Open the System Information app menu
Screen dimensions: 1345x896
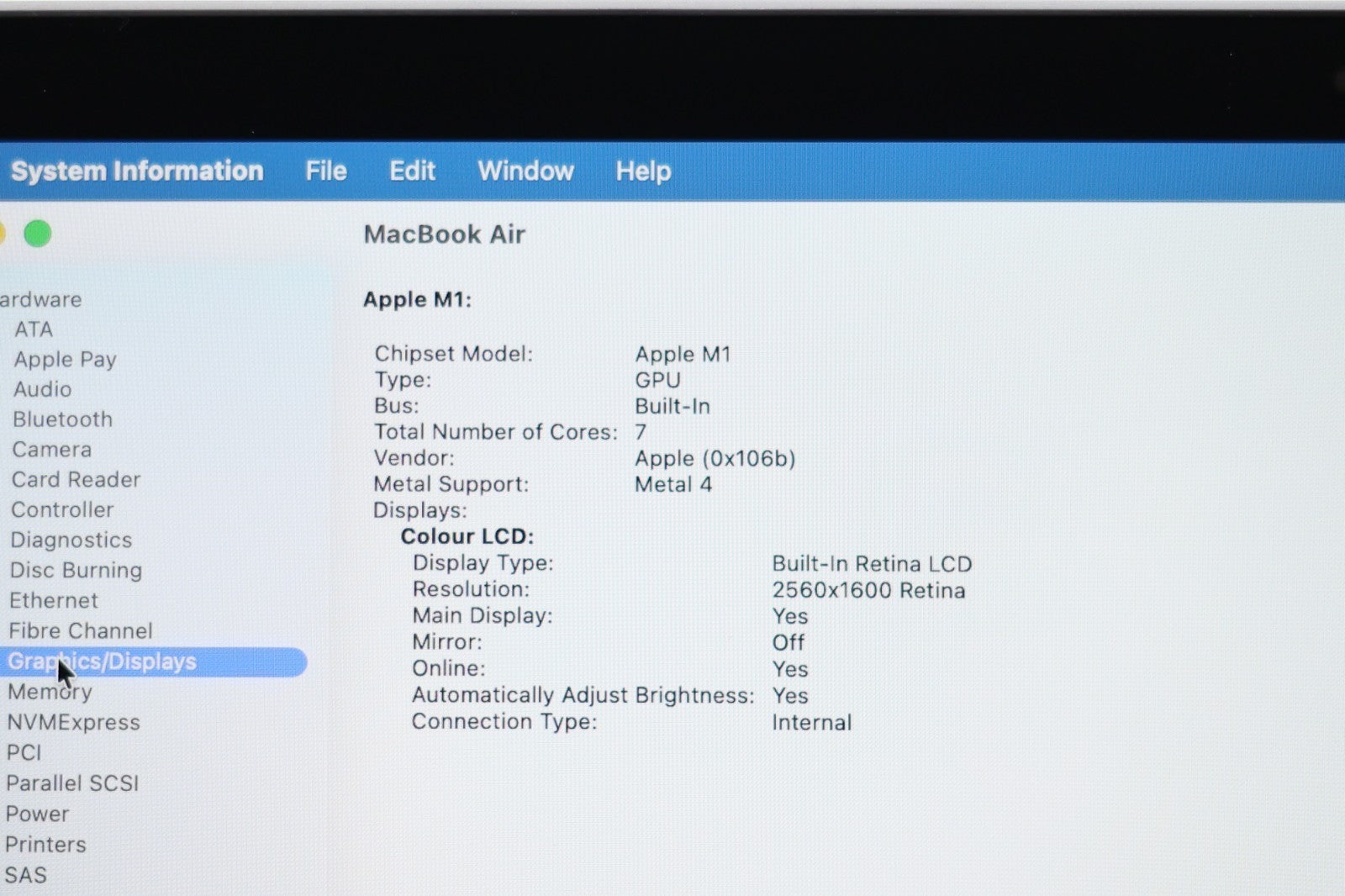(137, 171)
